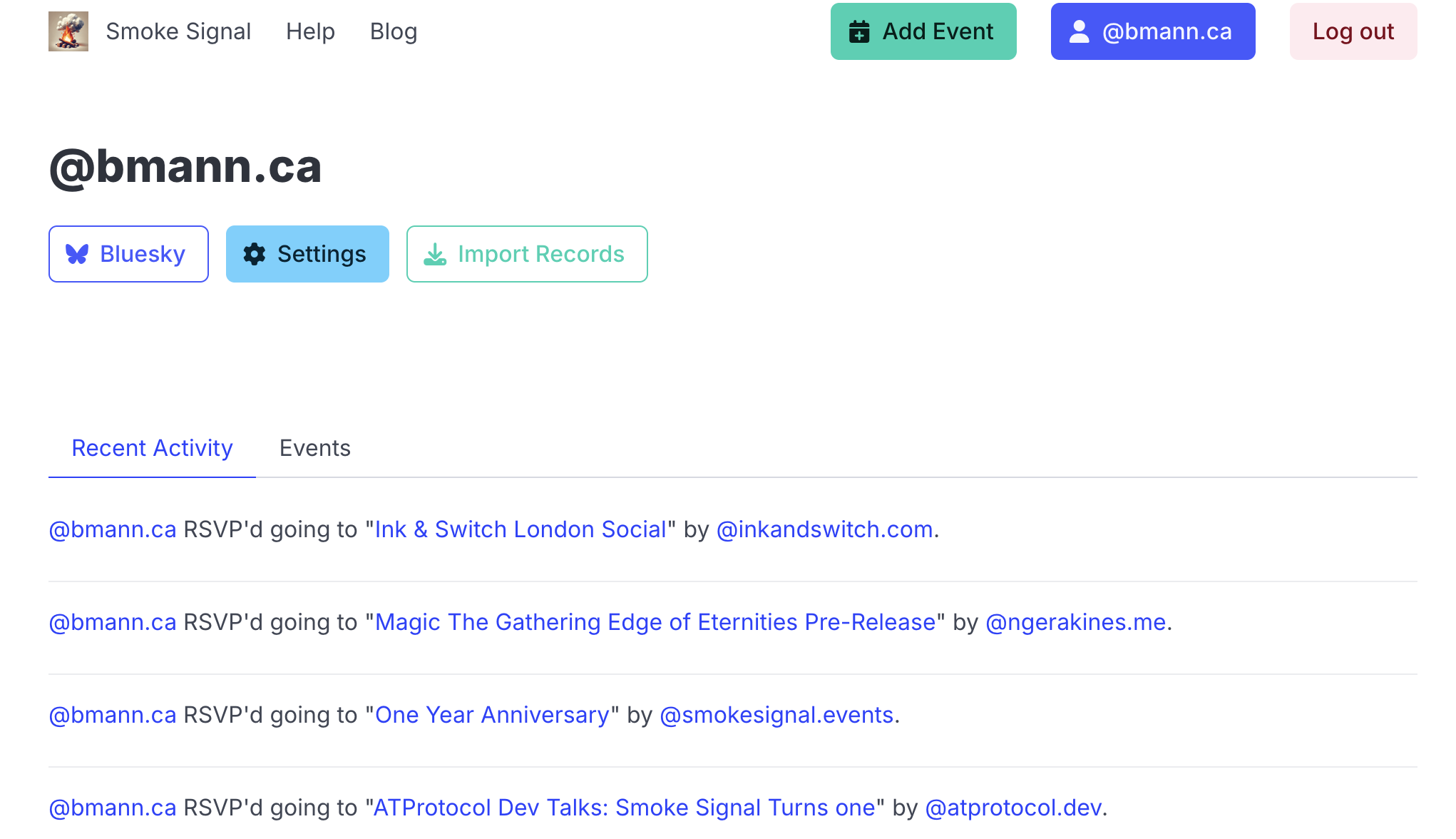Visit @smokesignal.events profile link
Image resolution: width=1456 pixels, height=839 pixels.
[776, 715]
